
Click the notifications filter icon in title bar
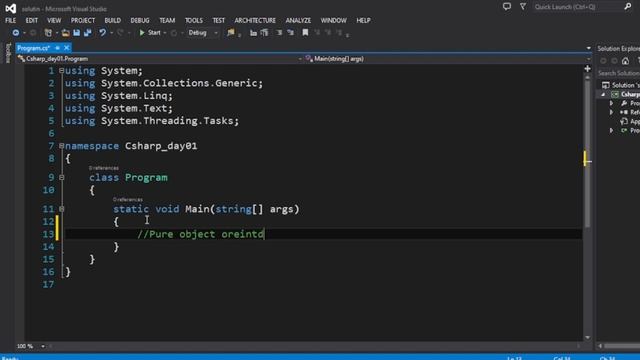[523, 7]
